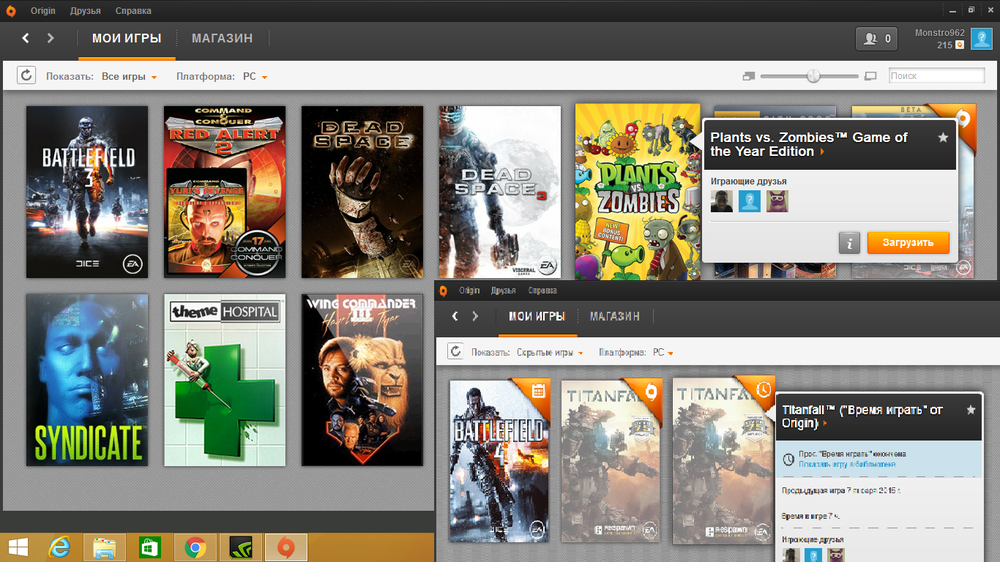Open 'МАГАЗИН' tab in second window

[614, 316]
